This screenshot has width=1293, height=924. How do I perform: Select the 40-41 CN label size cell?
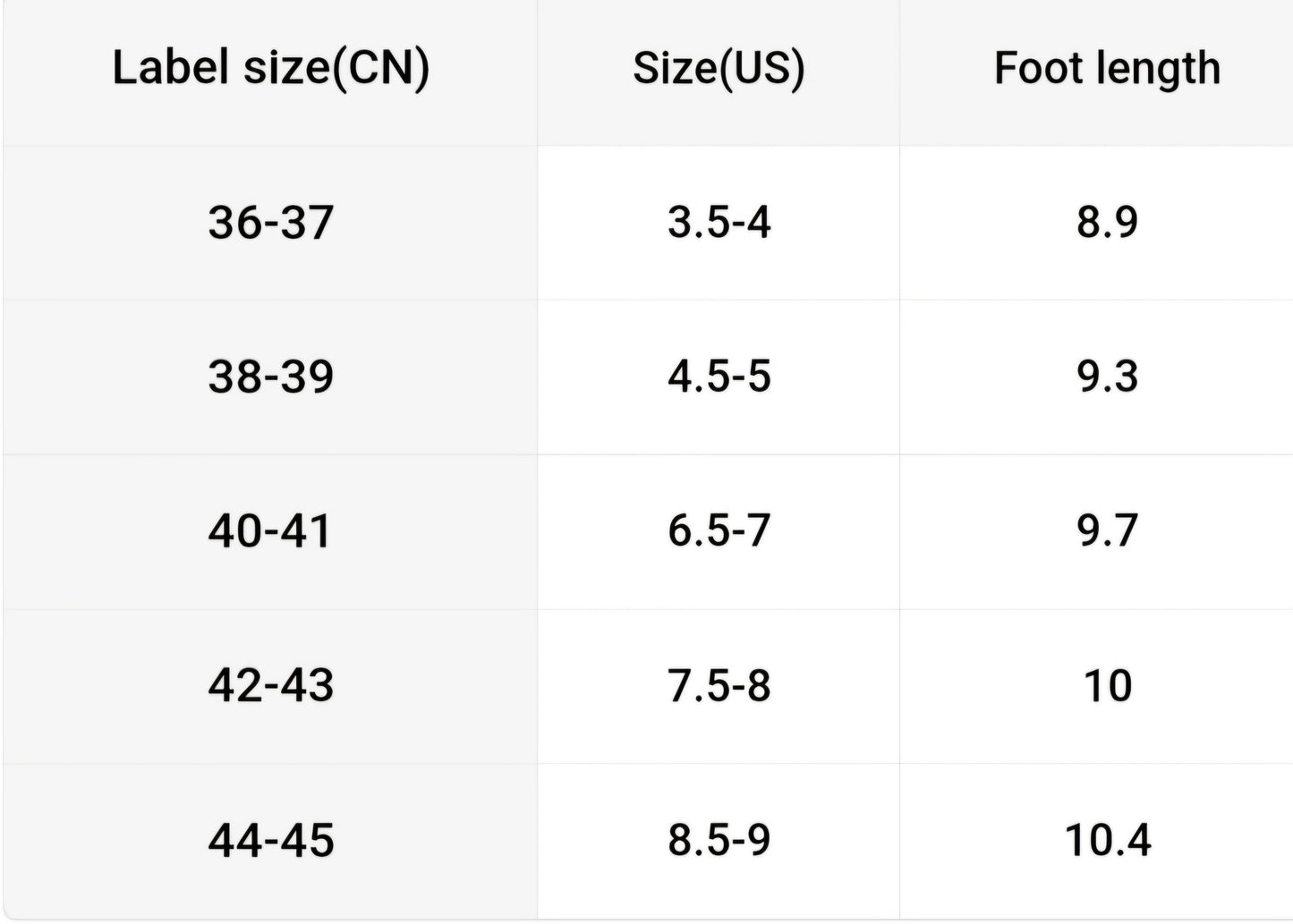pos(270,530)
